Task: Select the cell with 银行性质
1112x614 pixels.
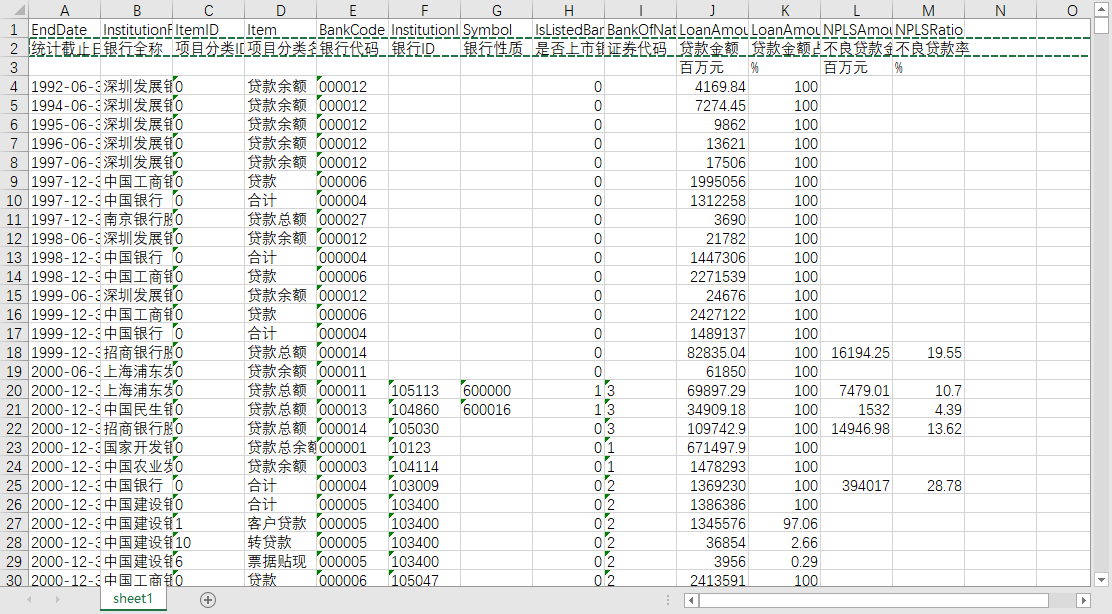Action: (496, 48)
